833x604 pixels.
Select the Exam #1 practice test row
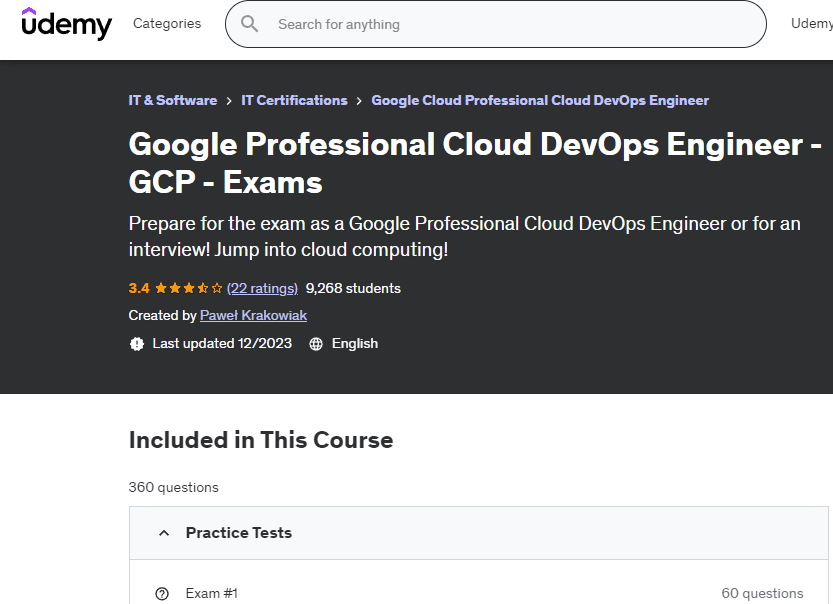click(x=480, y=593)
